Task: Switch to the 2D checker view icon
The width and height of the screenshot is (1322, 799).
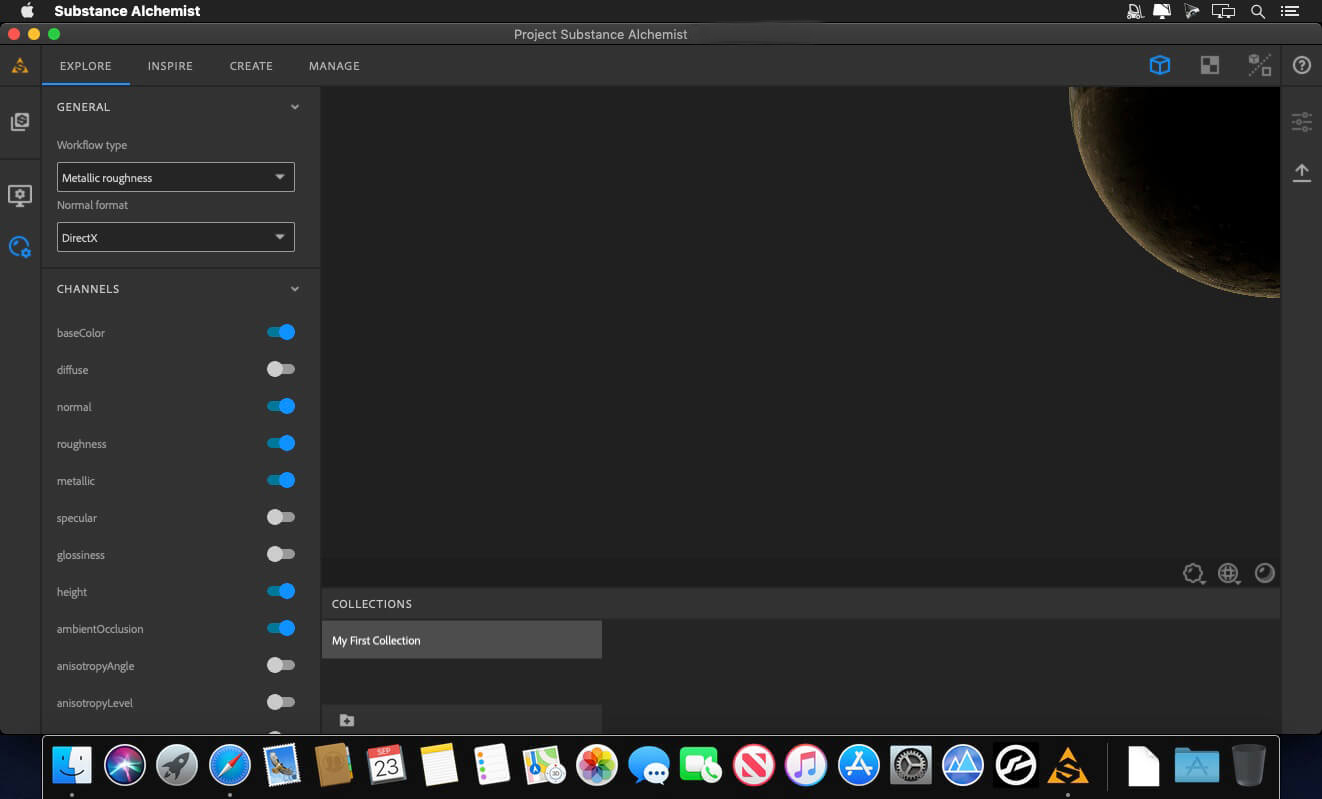Action: (1210, 65)
